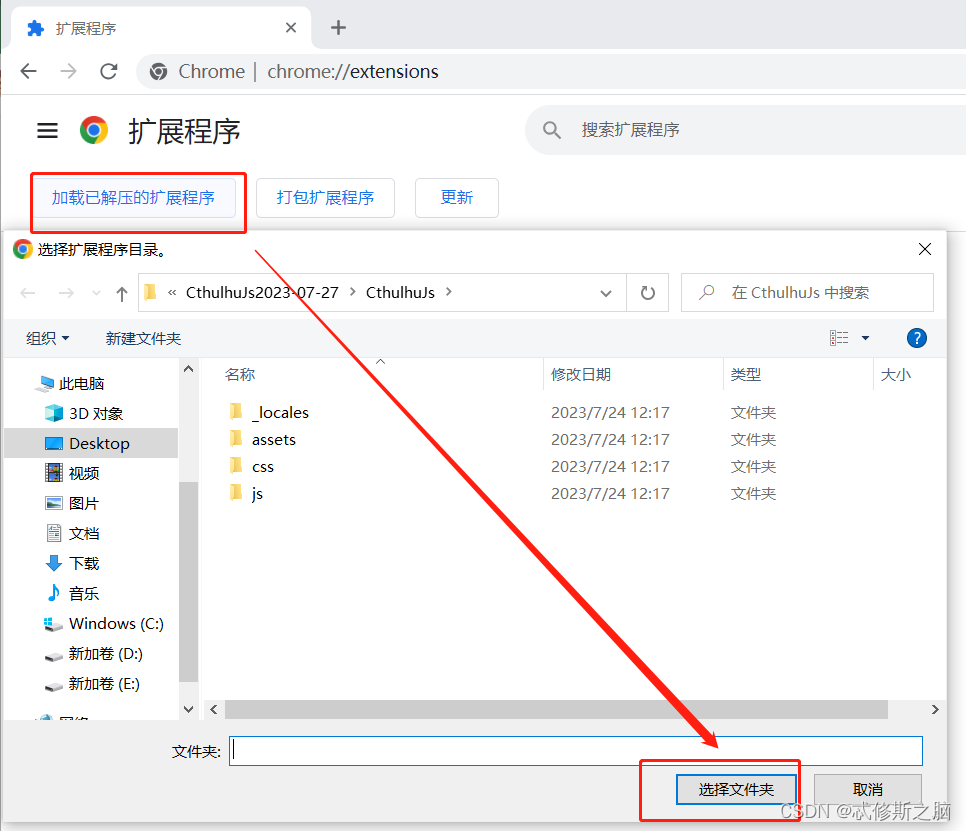Open a new tab with plus button
This screenshot has height=831, width=966.
pos(338,28)
